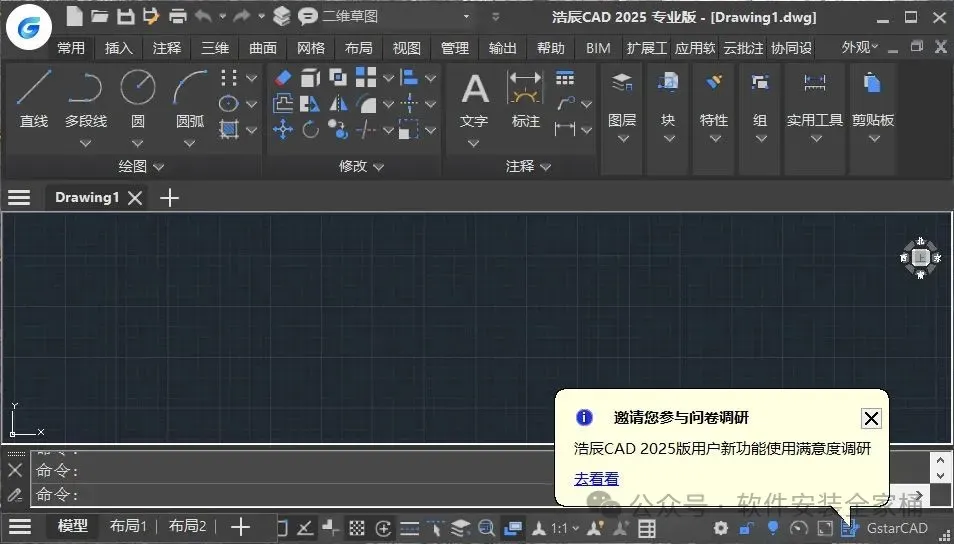The height and width of the screenshot is (544, 954).
Task: Open 圆弧 arc options dropdown arrow
Action: click(189, 144)
